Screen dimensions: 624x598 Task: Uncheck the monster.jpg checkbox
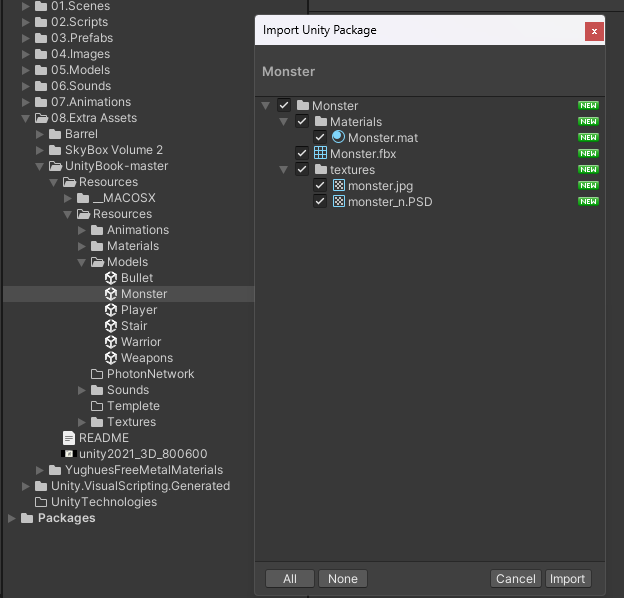point(320,185)
